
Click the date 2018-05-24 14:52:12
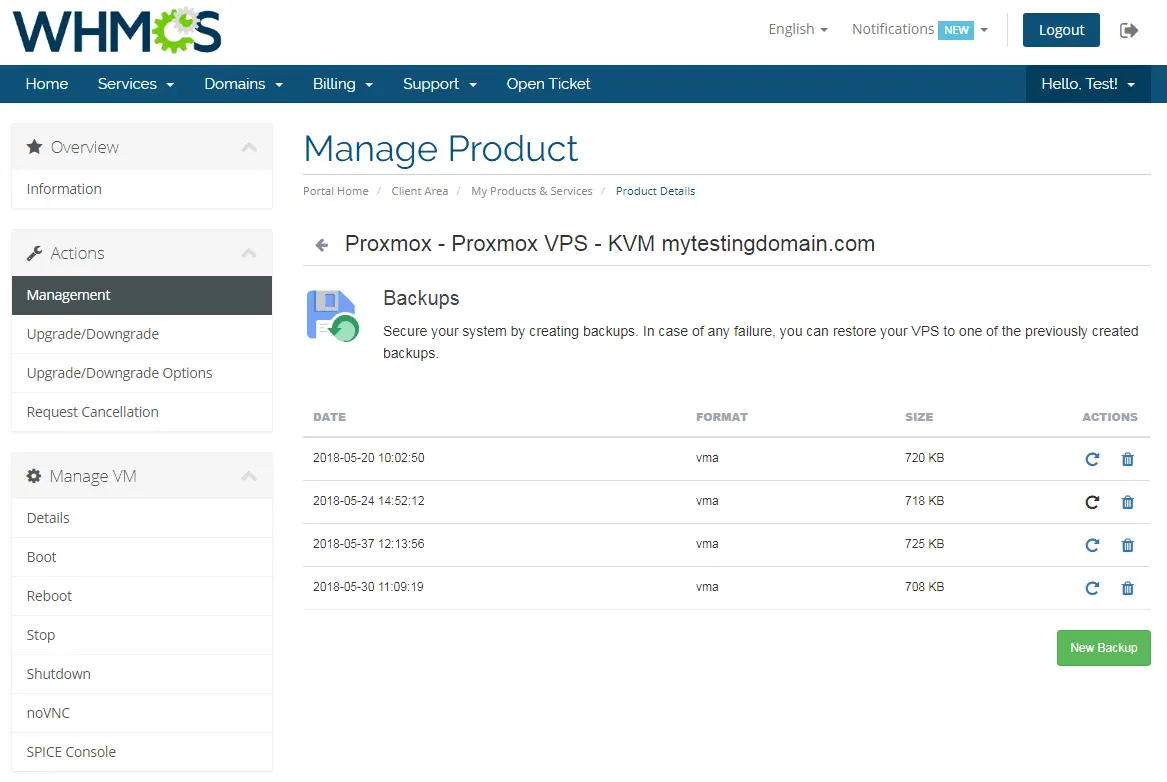point(368,501)
